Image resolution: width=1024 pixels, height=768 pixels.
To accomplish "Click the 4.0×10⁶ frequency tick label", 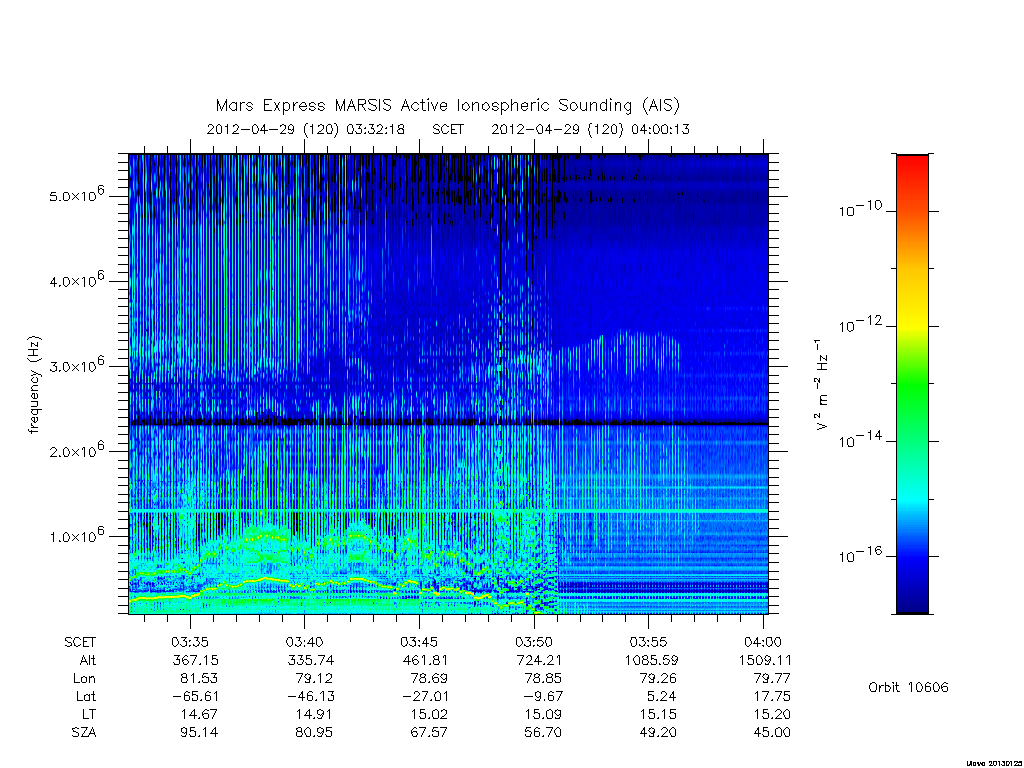I will click(x=76, y=280).
